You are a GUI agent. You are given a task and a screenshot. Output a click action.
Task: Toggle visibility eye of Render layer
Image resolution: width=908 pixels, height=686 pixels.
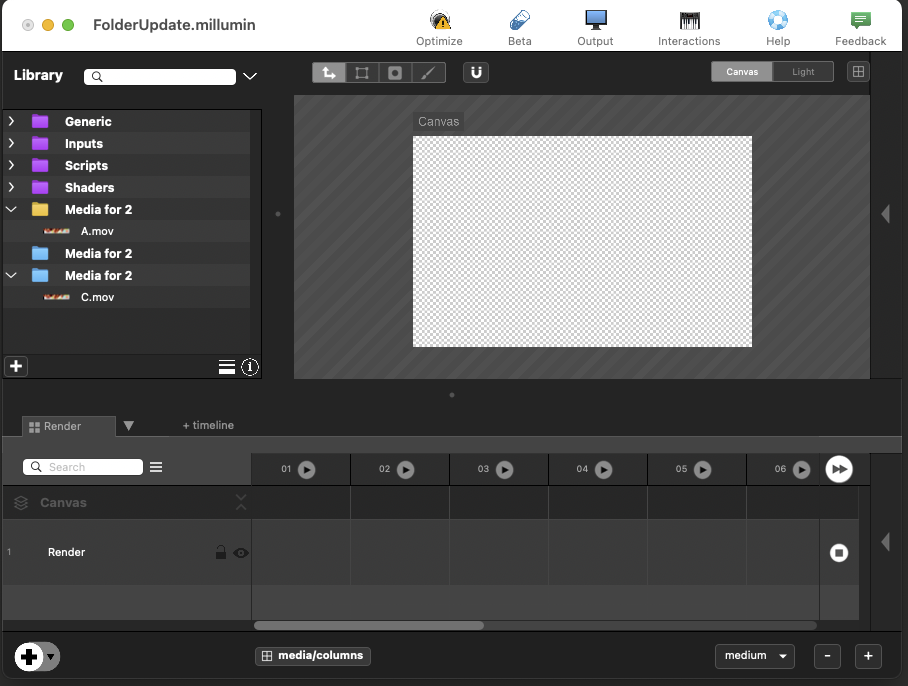[241, 552]
